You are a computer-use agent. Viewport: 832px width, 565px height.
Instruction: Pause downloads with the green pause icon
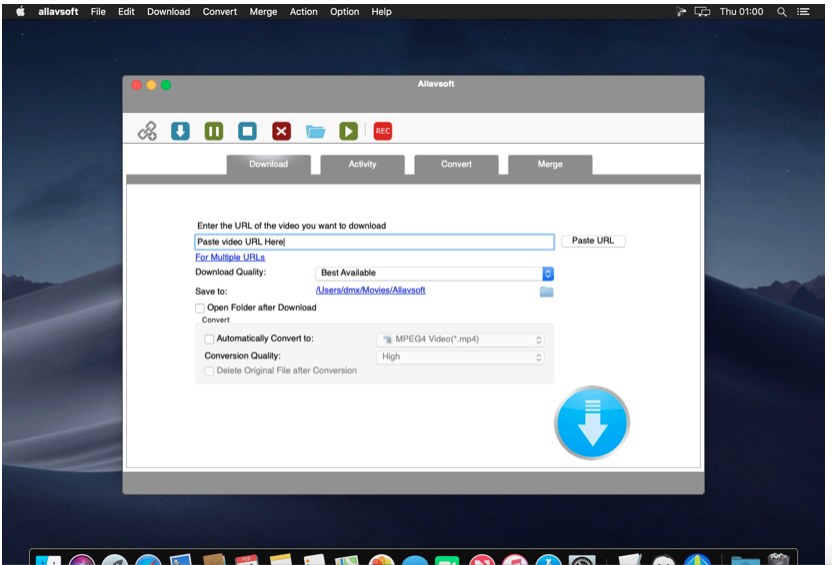tap(214, 131)
